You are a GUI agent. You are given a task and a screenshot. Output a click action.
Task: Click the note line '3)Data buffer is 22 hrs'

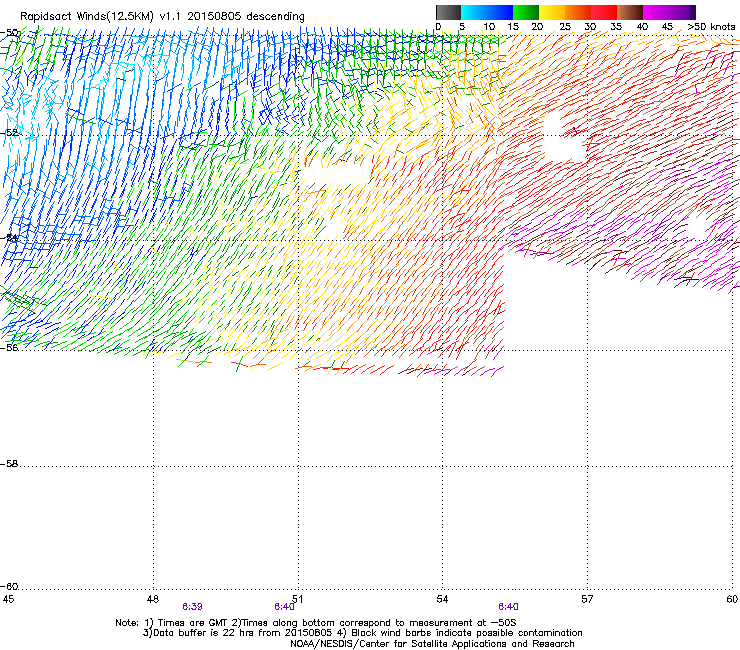(362, 633)
